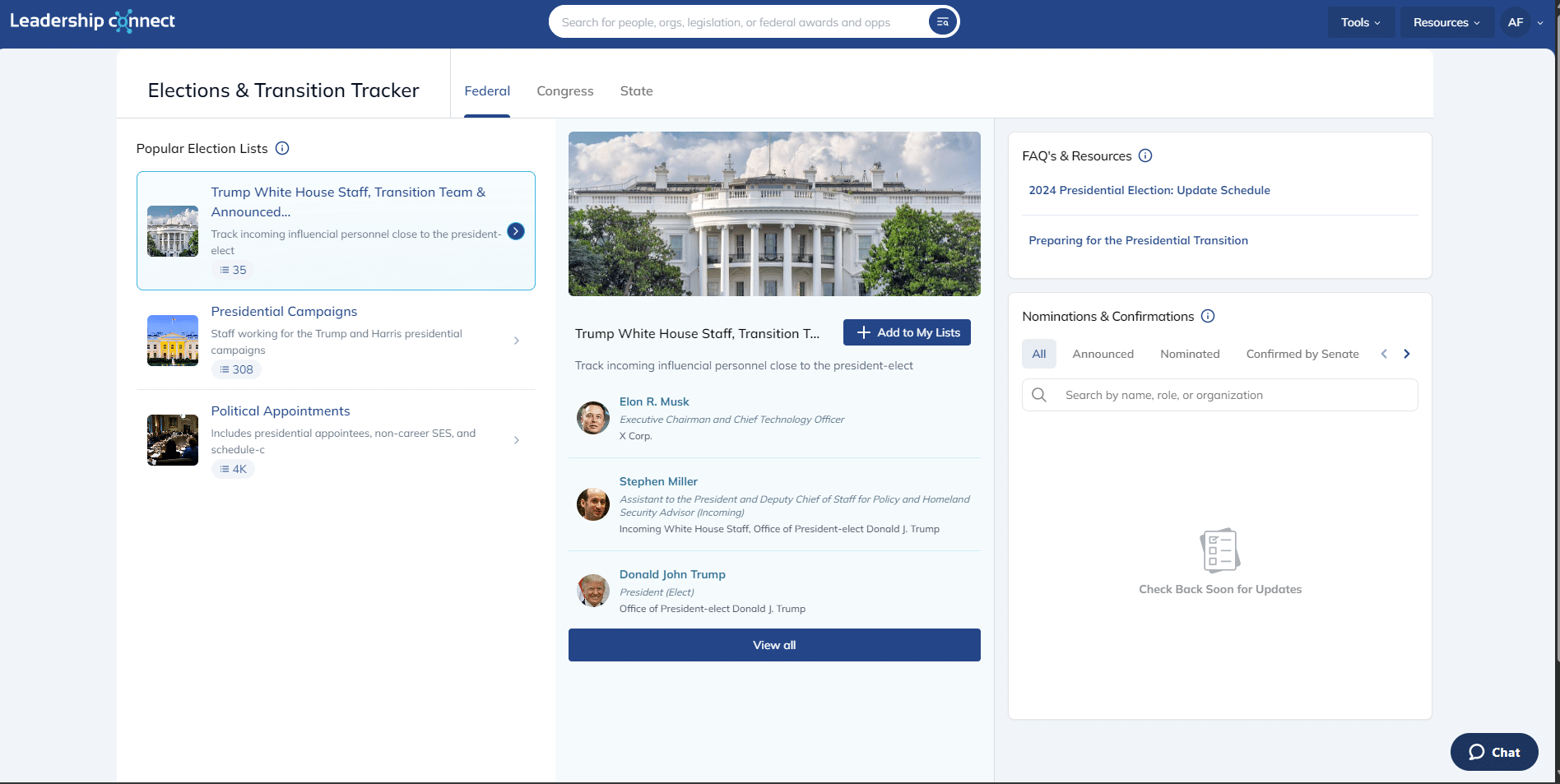Click the checklist icon above Check Back Soon
The width and height of the screenshot is (1560, 784).
tap(1220, 550)
